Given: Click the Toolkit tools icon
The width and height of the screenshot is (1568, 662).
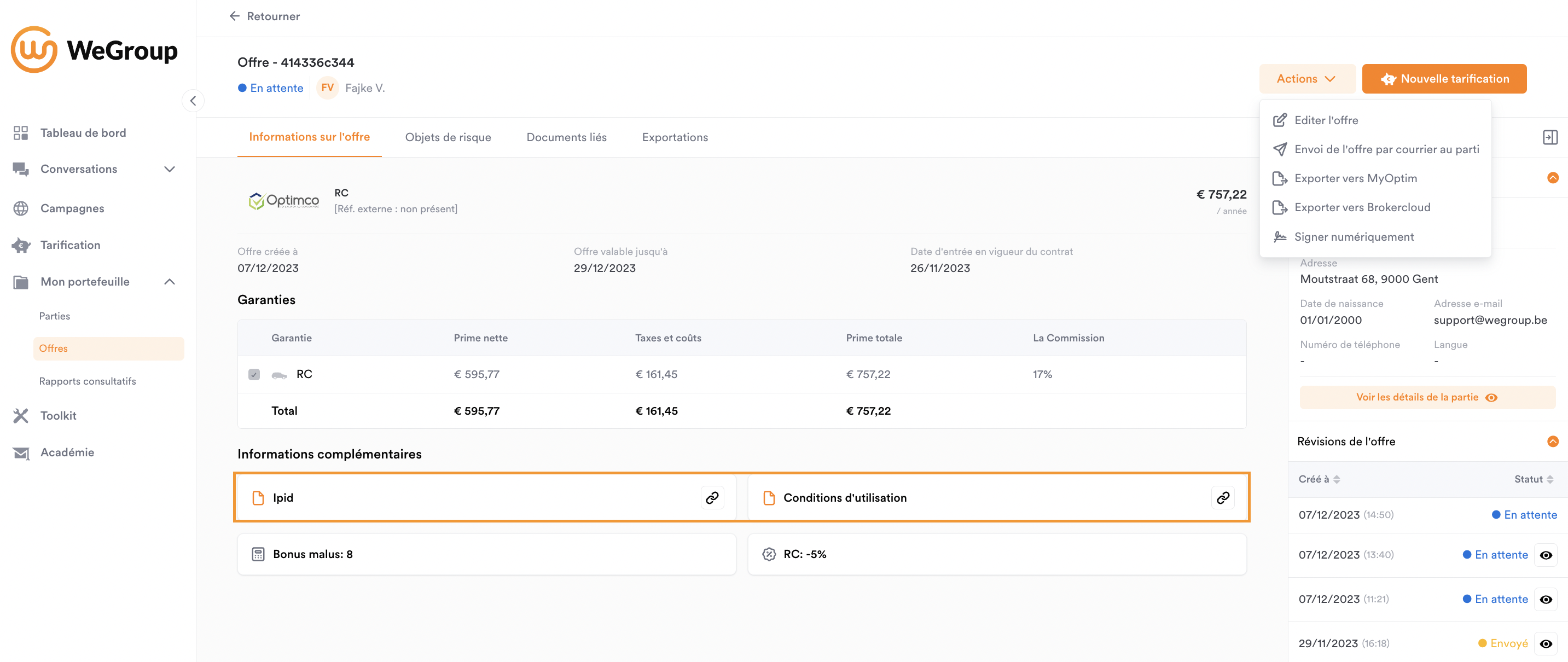Looking at the screenshot, I should click(x=21, y=416).
